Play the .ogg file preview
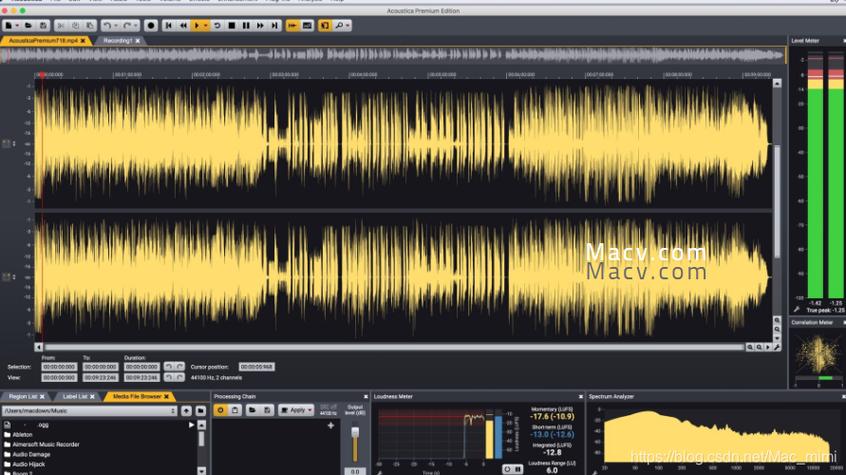The image size is (846, 475). tap(192, 425)
